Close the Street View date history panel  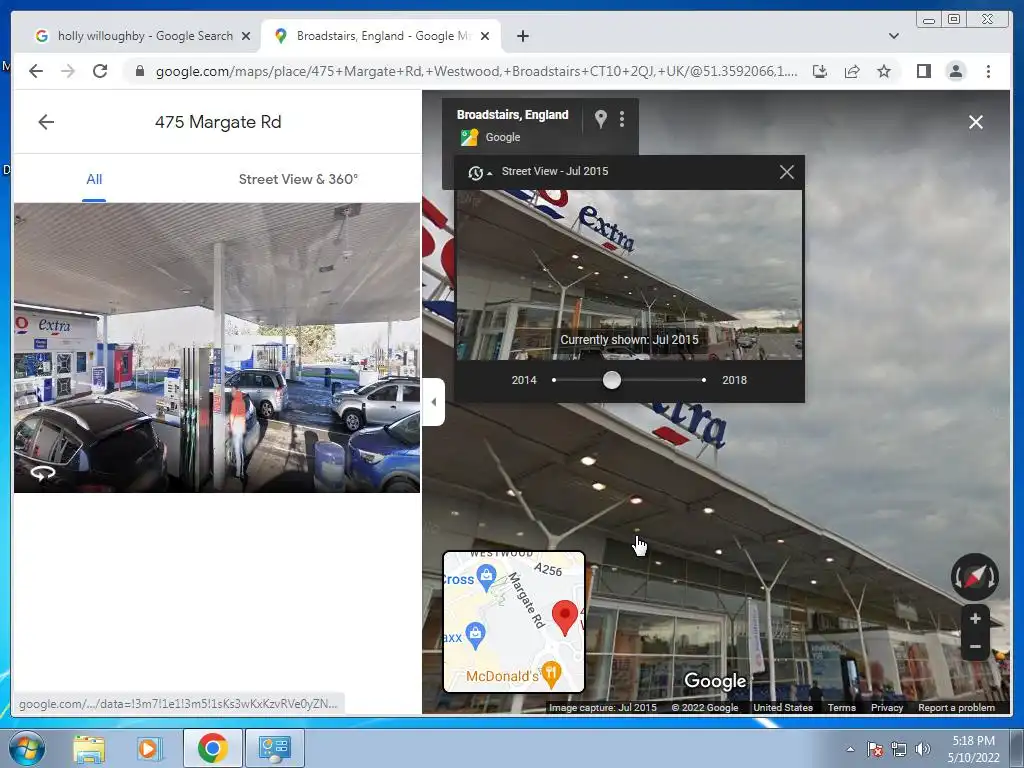click(787, 172)
